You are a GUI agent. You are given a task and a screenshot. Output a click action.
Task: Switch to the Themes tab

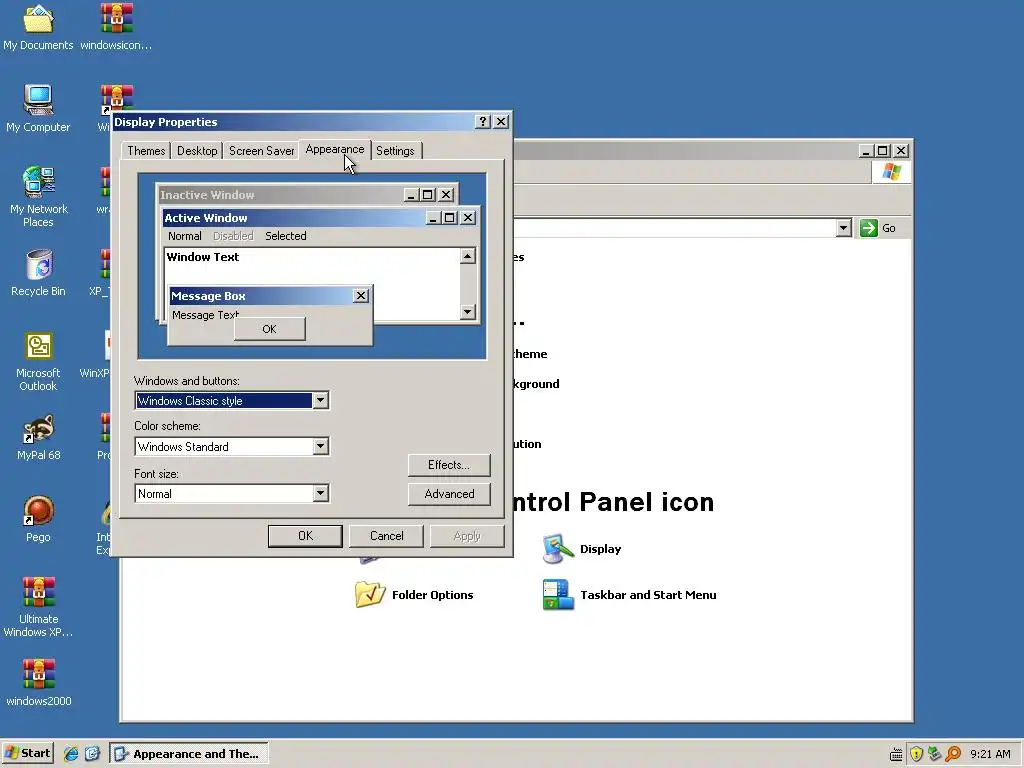pyautogui.click(x=146, y=151)
